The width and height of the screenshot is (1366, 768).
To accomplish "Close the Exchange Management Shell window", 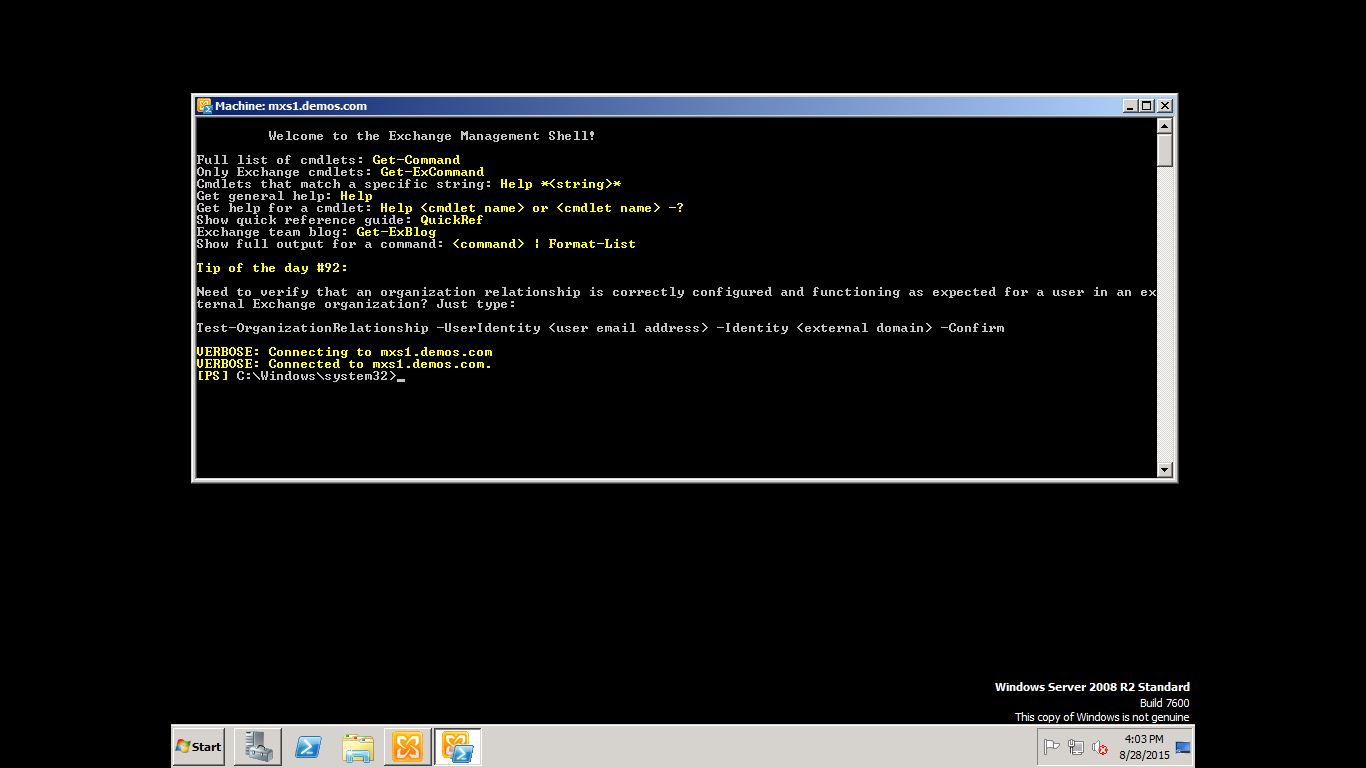I will (1164, 106).
